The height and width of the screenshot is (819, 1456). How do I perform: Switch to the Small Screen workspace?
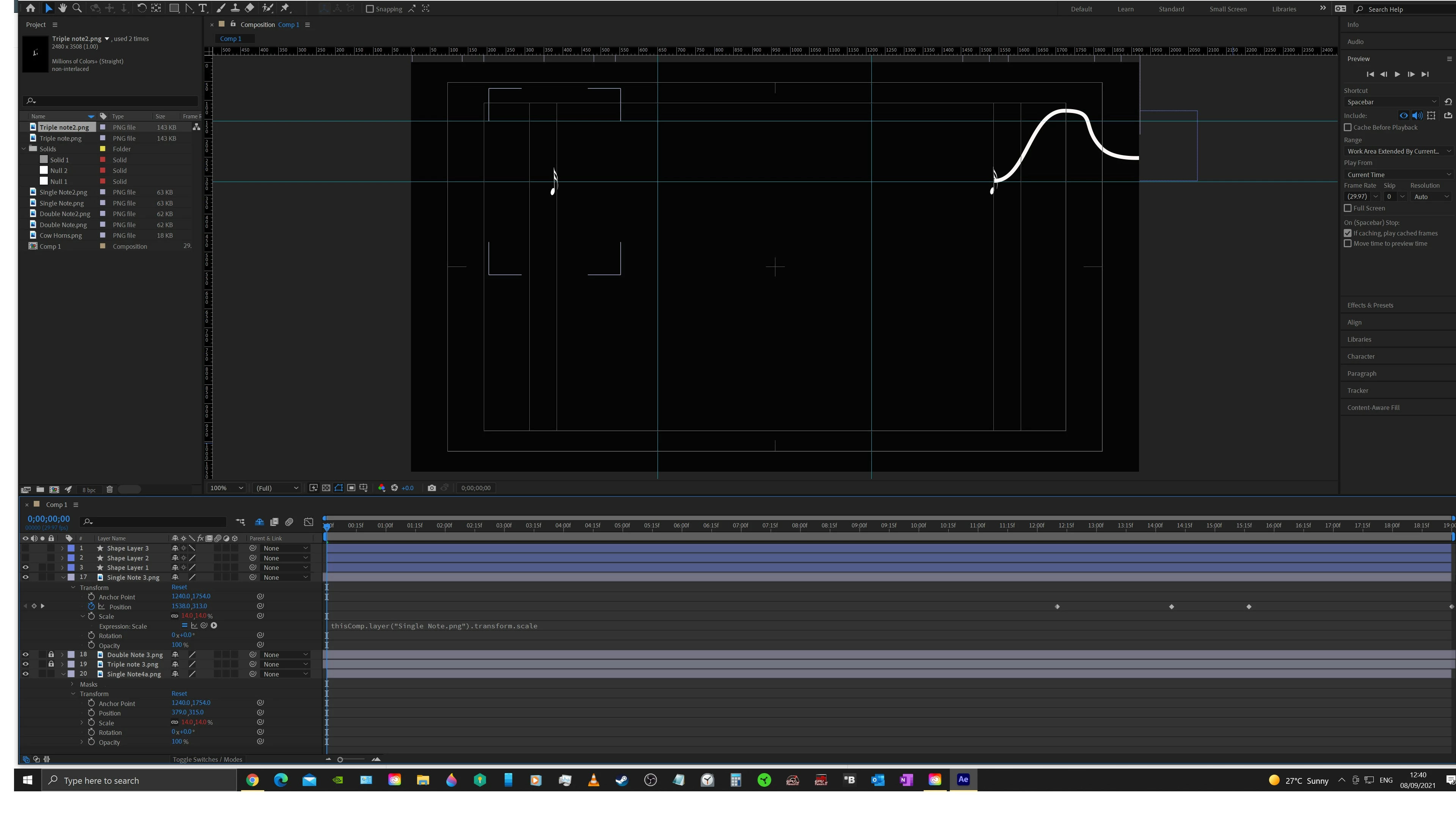[1228, 9]
